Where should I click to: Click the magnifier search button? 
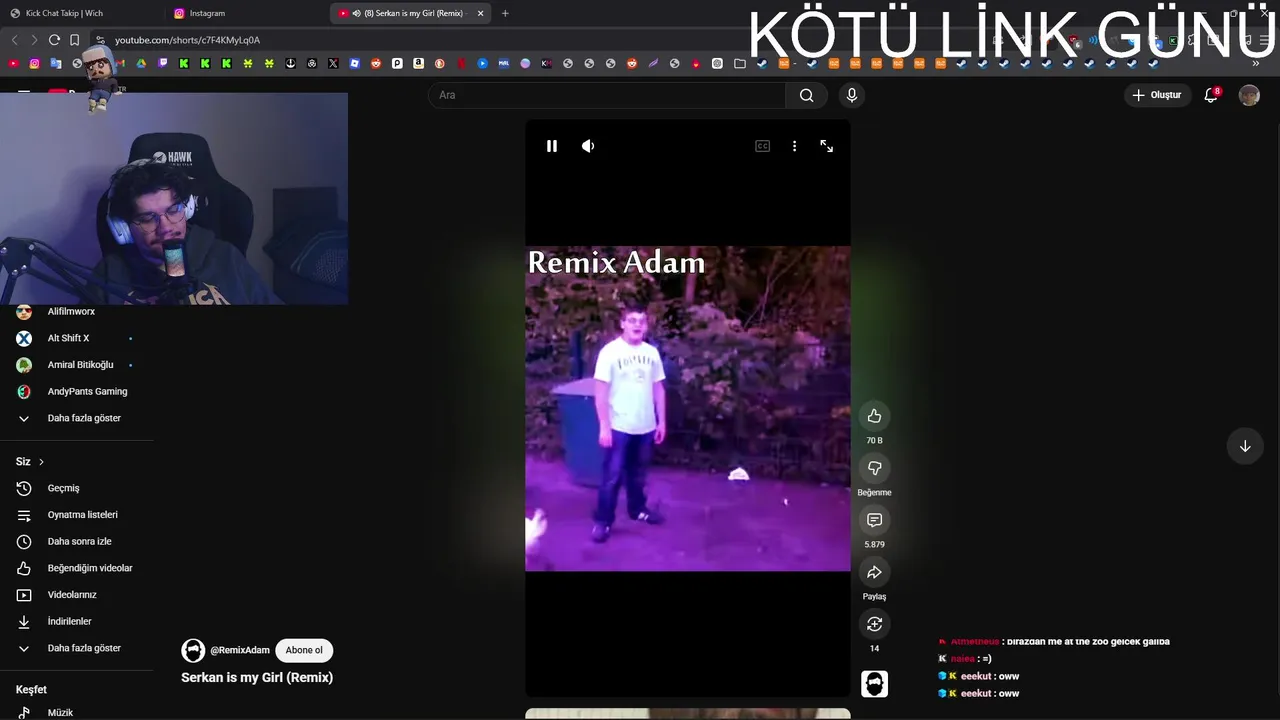pyautogui.click(x=807, y=95)
